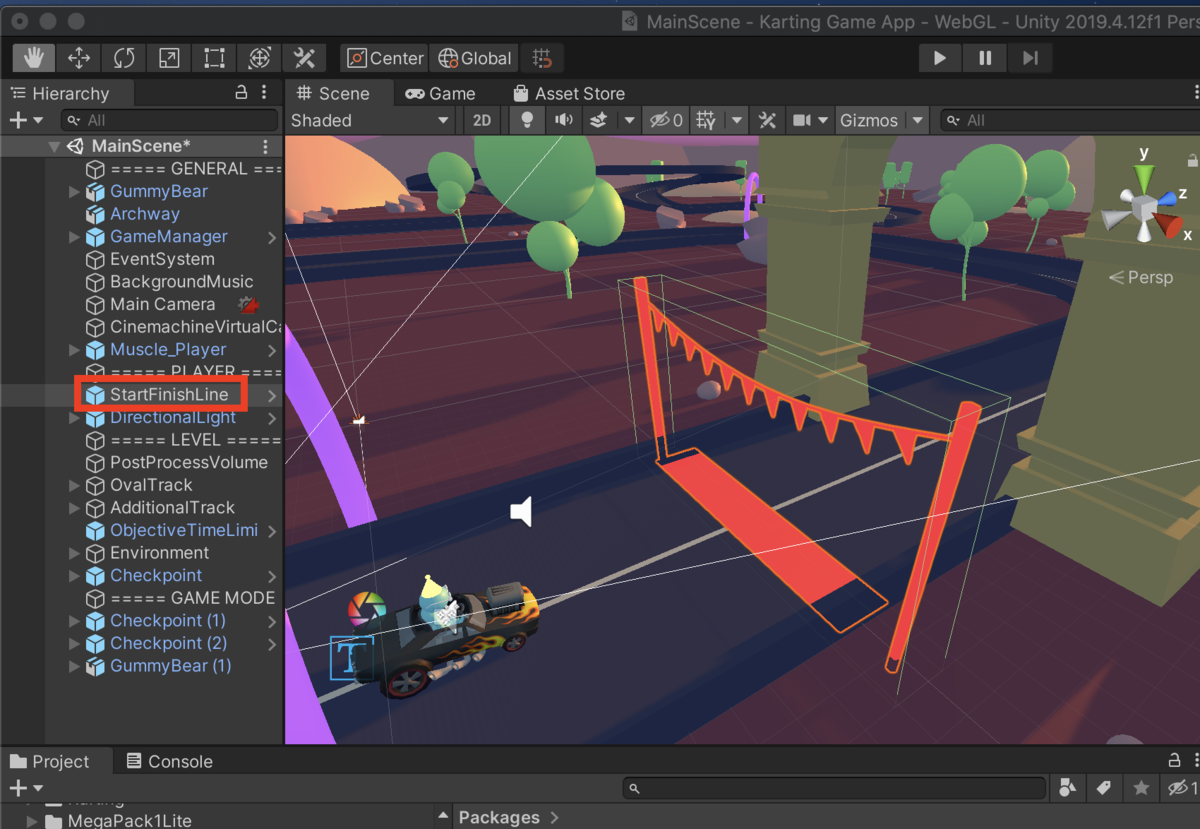Pause the game playback
The image size is (1200, 829).
point(985,58)
